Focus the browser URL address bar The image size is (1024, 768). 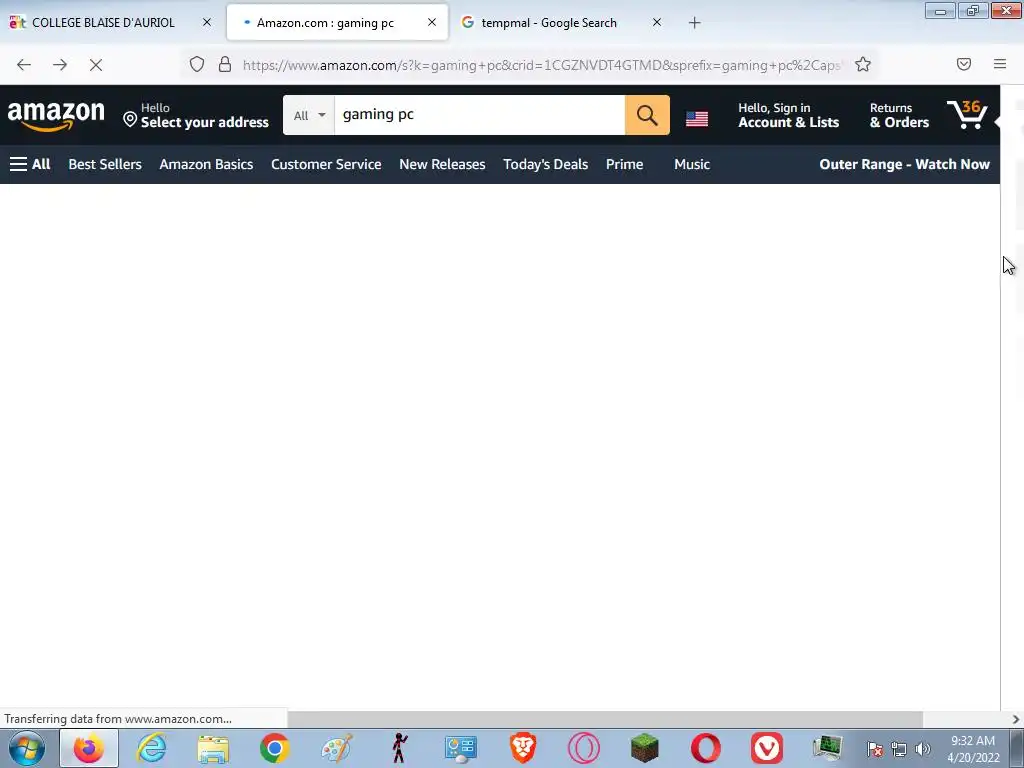[x=542, y=65]
